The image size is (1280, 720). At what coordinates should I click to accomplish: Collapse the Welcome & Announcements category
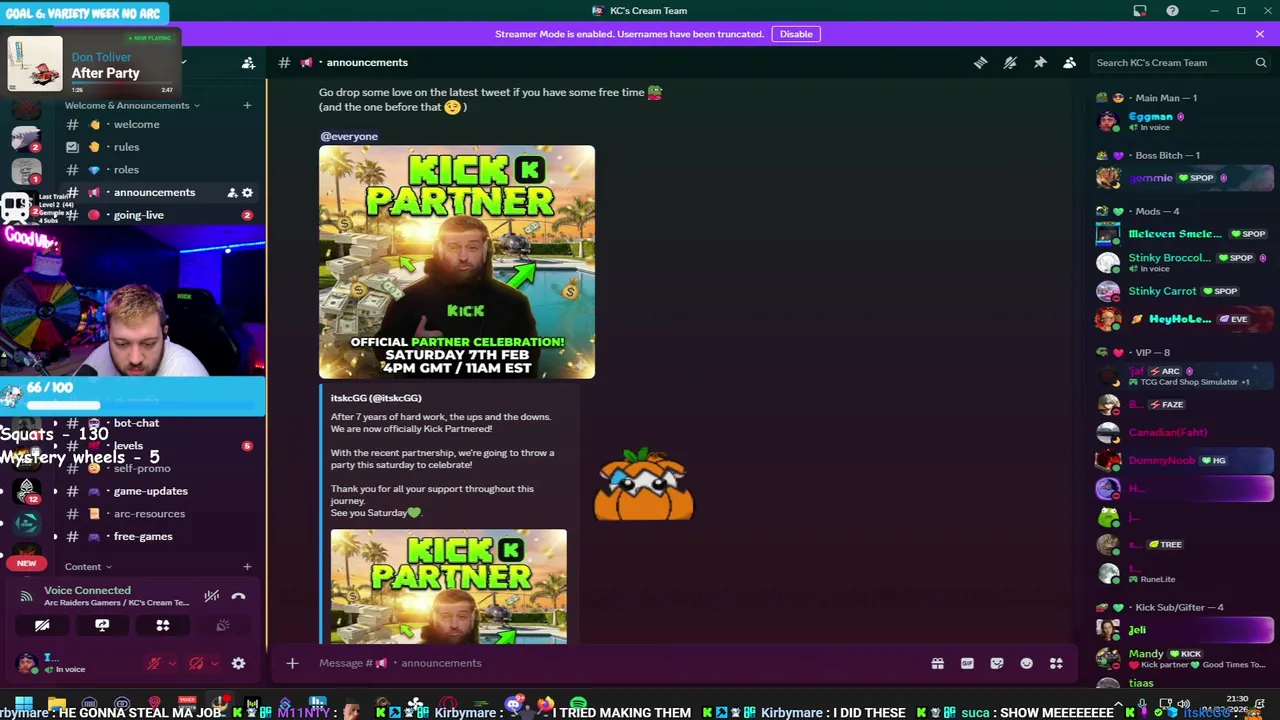(132, 105)
